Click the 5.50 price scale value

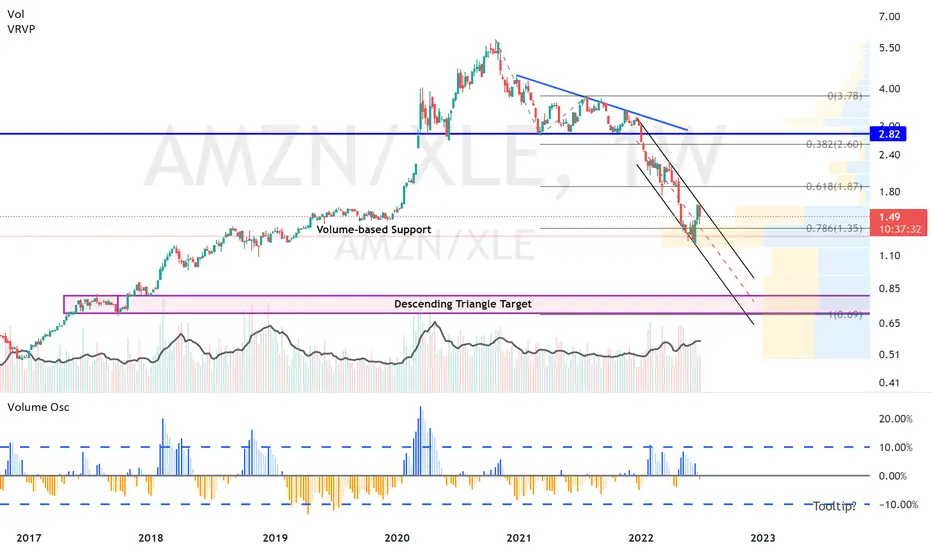[x=889, y=48]
